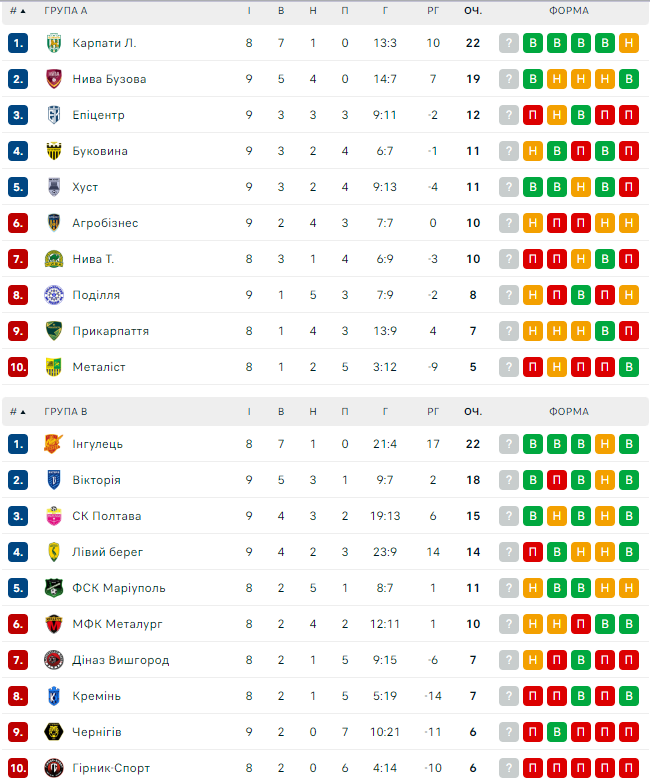650x784 pixels.
Task: Click the Металіст club logo
Action: [54, 367]
